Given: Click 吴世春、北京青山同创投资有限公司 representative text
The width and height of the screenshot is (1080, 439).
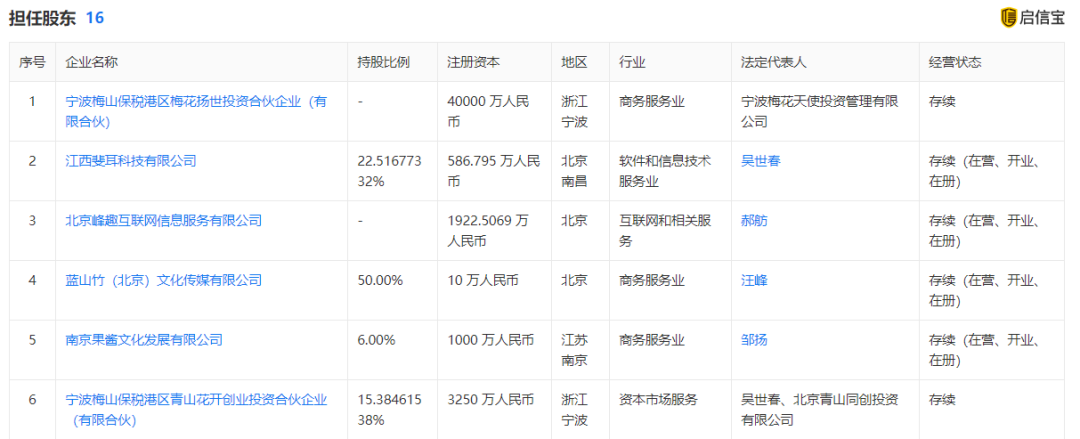Looking at the screenshot, I should pyautogui.click(x=820, y=410).
